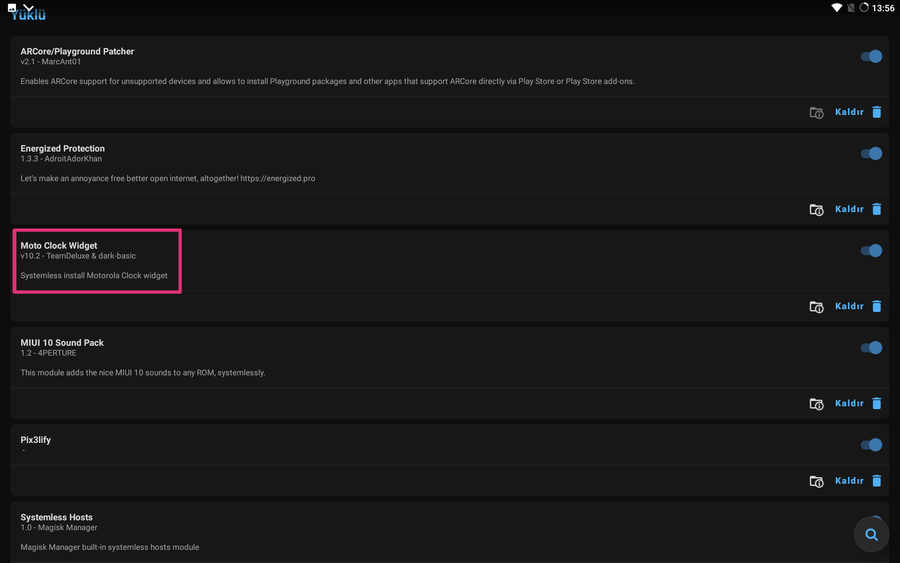Image resolution: width=900 pixels, height=563 pixels.
Task: Tap the floating search button
Action: (871, 534)
